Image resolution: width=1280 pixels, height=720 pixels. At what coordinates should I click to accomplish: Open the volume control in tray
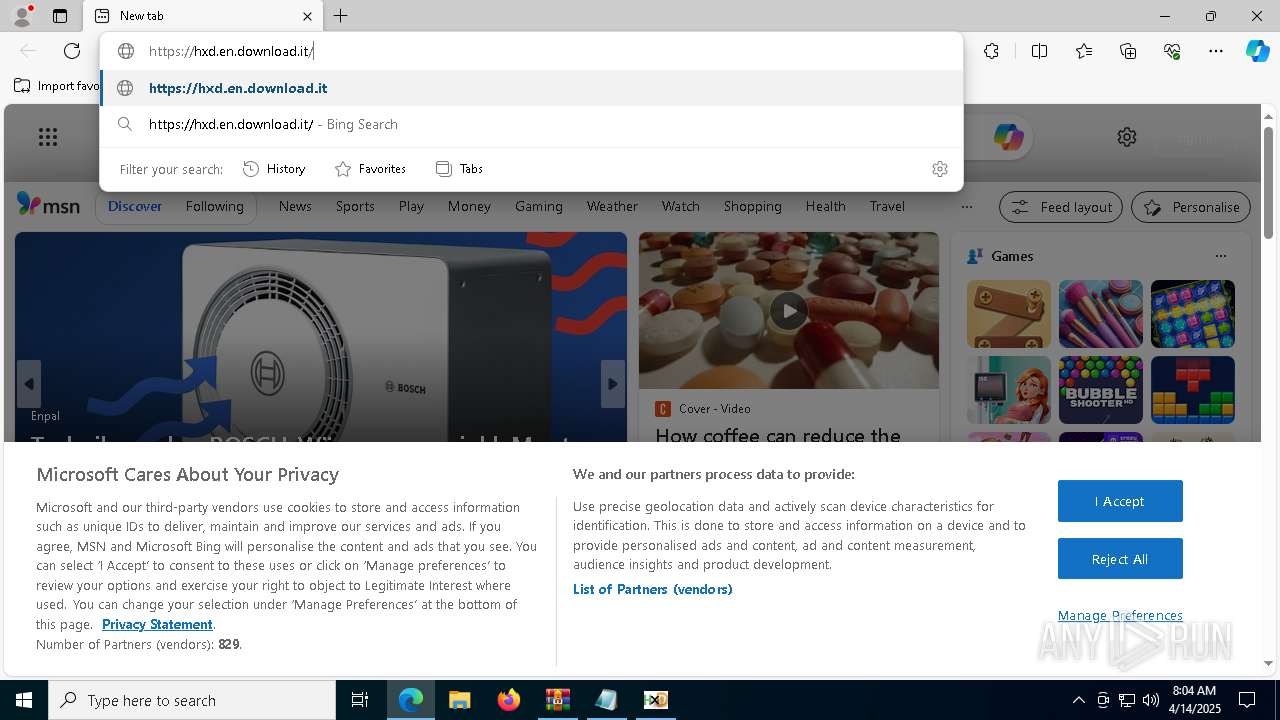1151,700
